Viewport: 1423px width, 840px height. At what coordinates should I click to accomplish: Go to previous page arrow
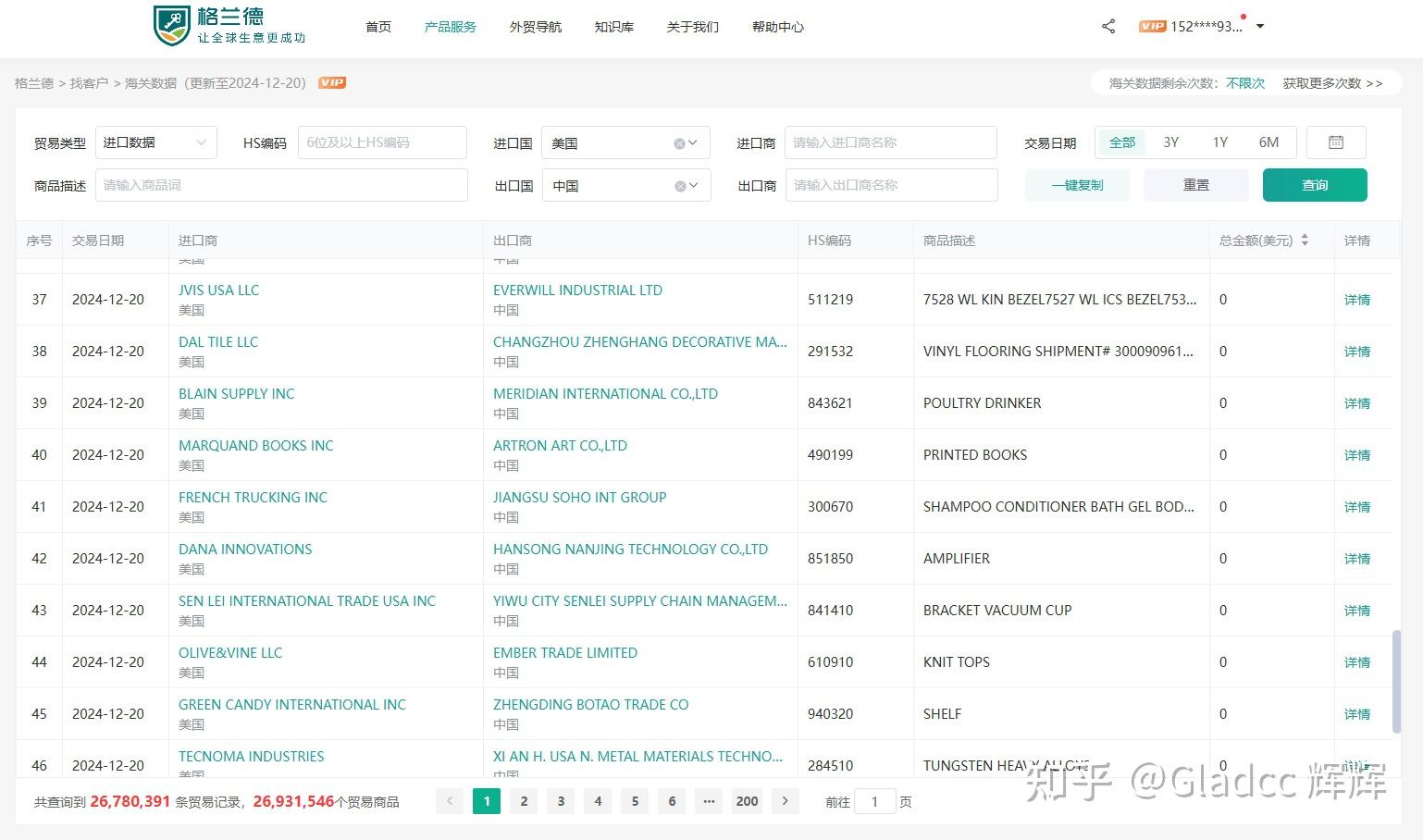tap(450, 801)
